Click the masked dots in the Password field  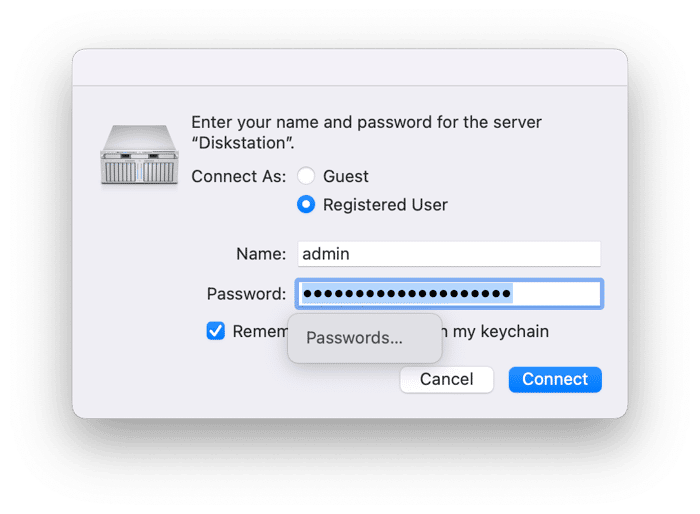pos(407,294)
